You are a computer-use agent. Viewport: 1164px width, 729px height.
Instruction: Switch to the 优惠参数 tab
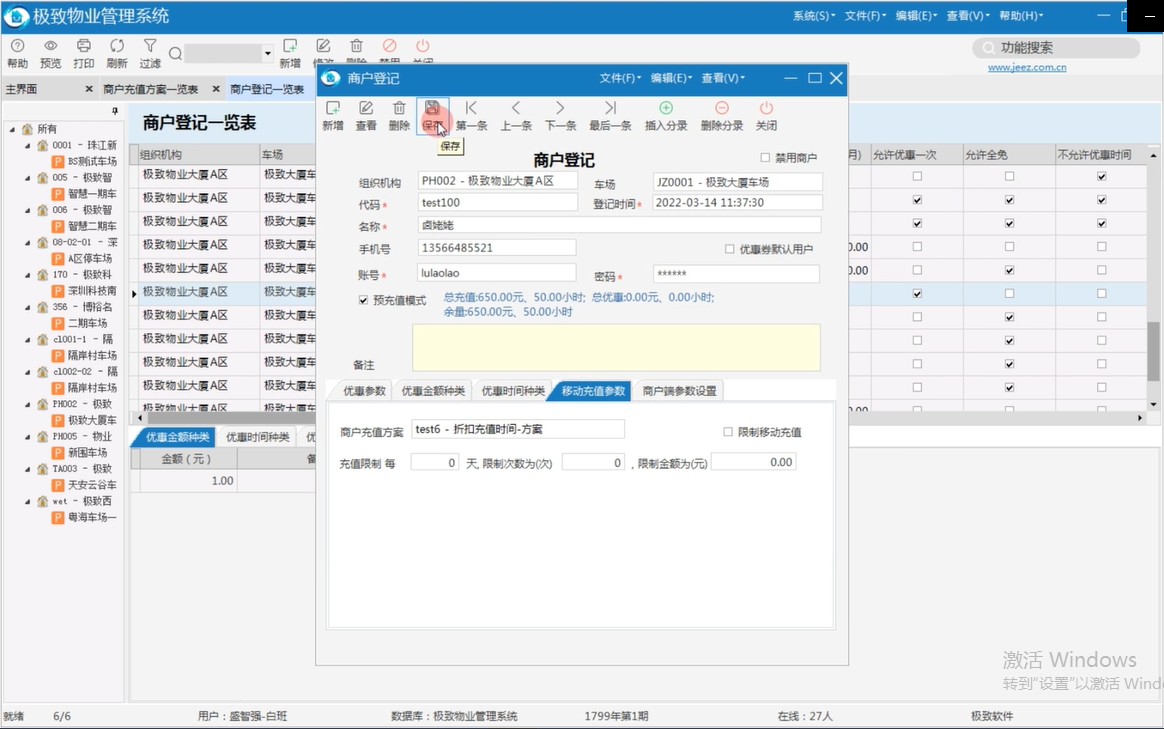(x=364, y=391)
